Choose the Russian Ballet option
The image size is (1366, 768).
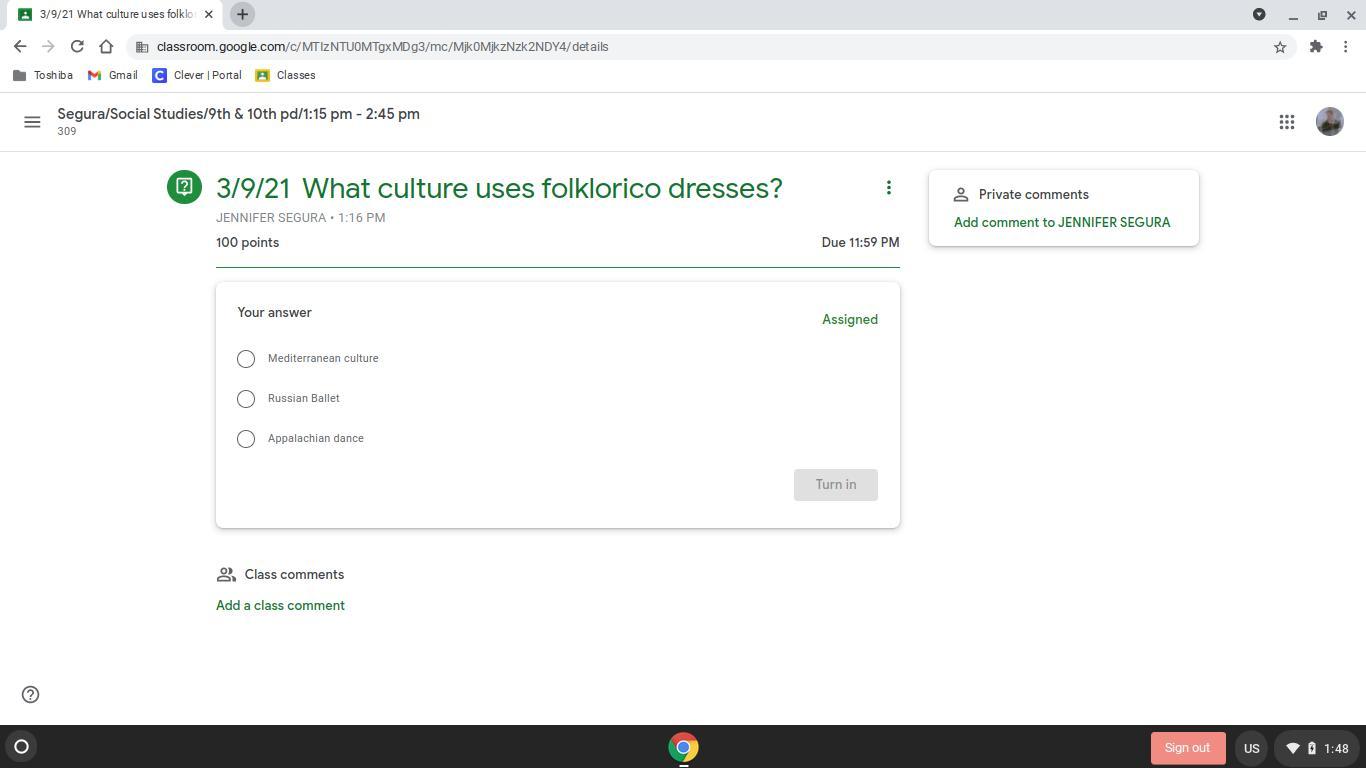[x=246, y=399]
